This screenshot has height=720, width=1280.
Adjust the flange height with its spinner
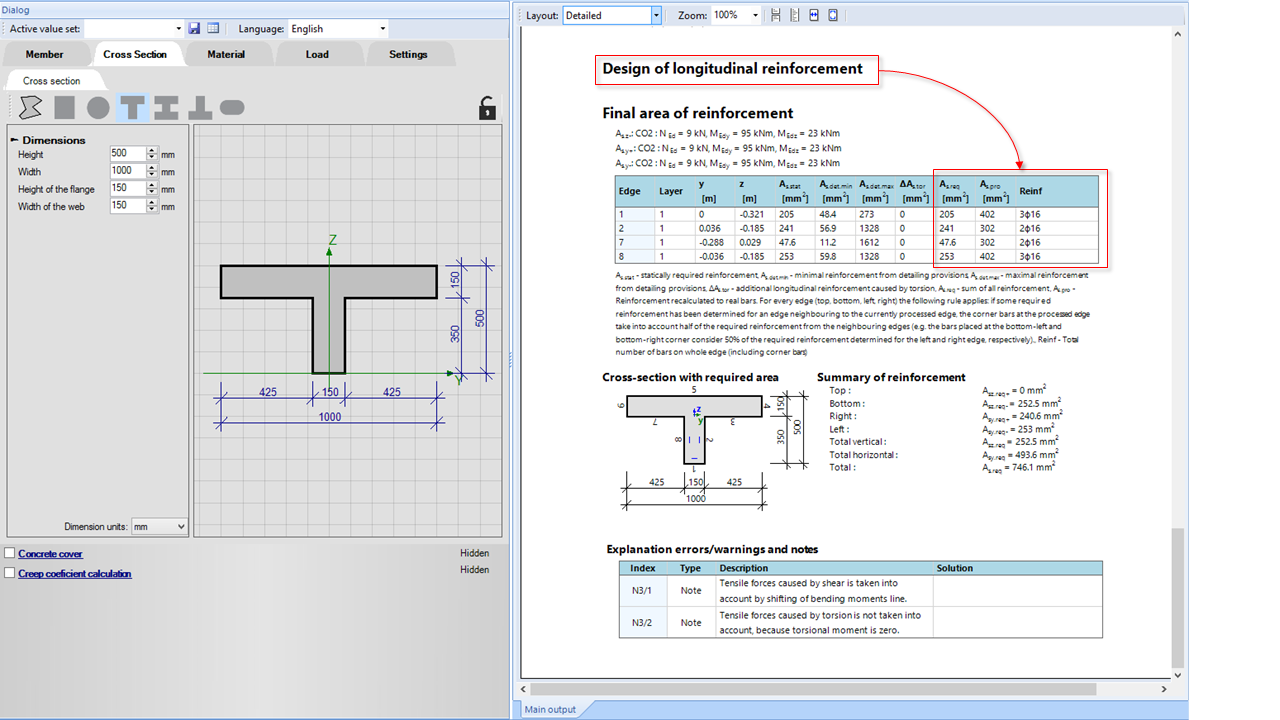click(x=152, y=189)
